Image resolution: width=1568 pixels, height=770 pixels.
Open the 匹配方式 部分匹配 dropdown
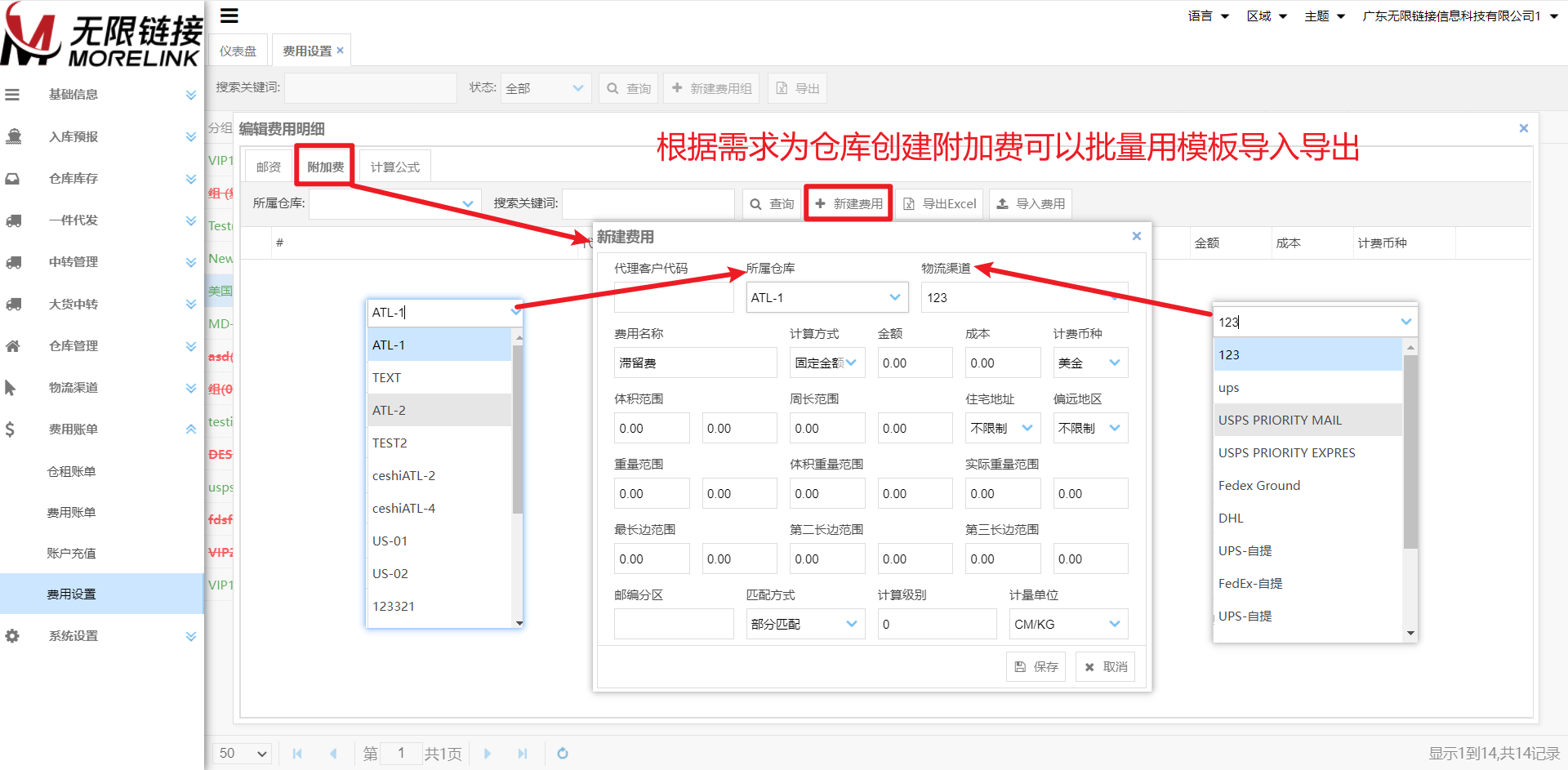805,625
